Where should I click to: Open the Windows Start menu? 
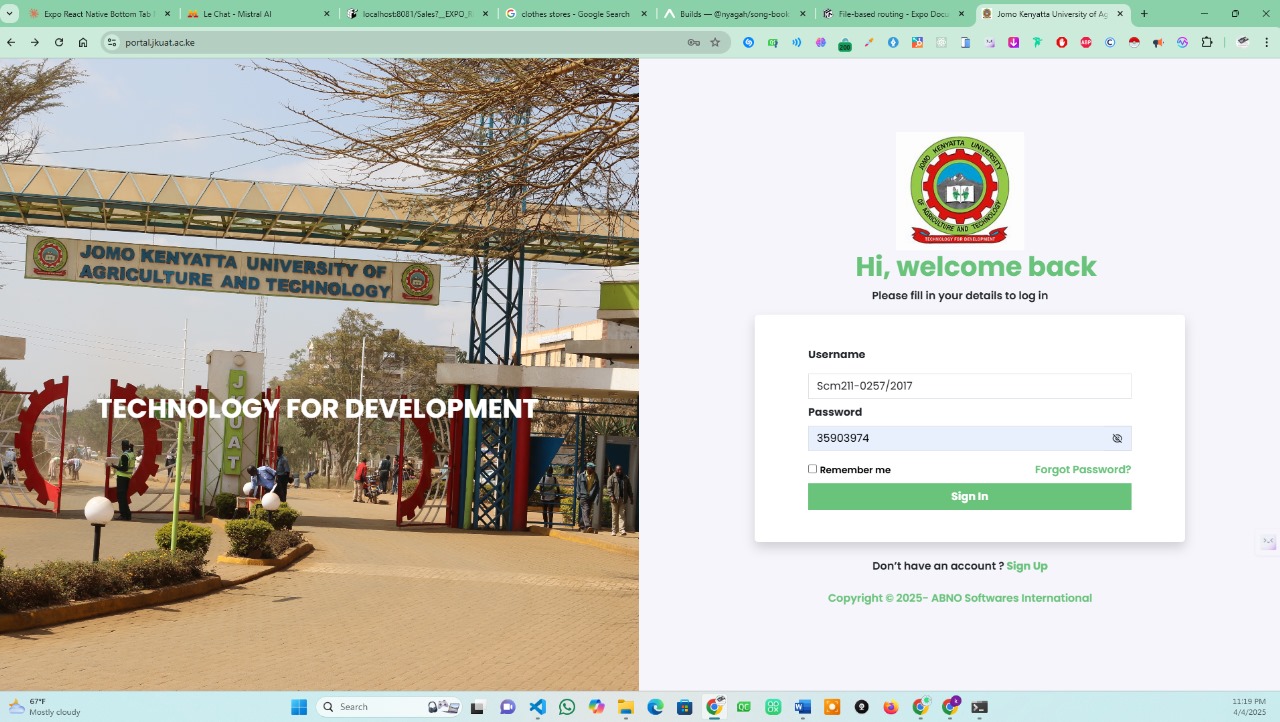click(x=299, y=707)
